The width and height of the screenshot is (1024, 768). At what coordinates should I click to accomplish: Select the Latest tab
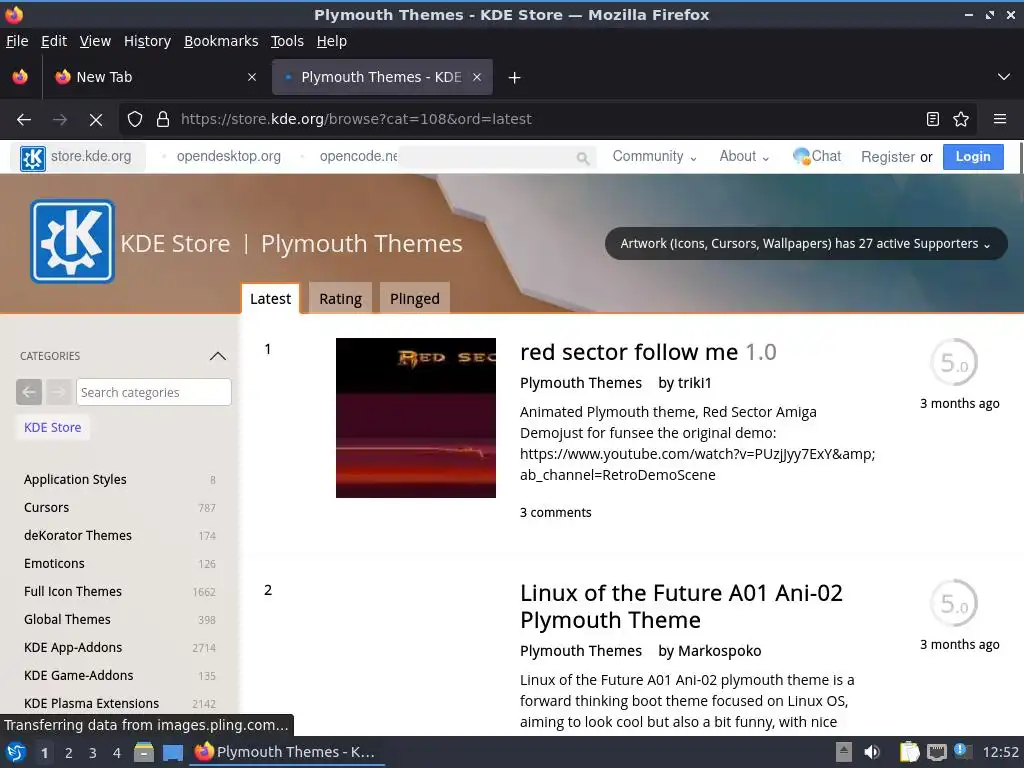pyautogui.click(x=270, y=298)
